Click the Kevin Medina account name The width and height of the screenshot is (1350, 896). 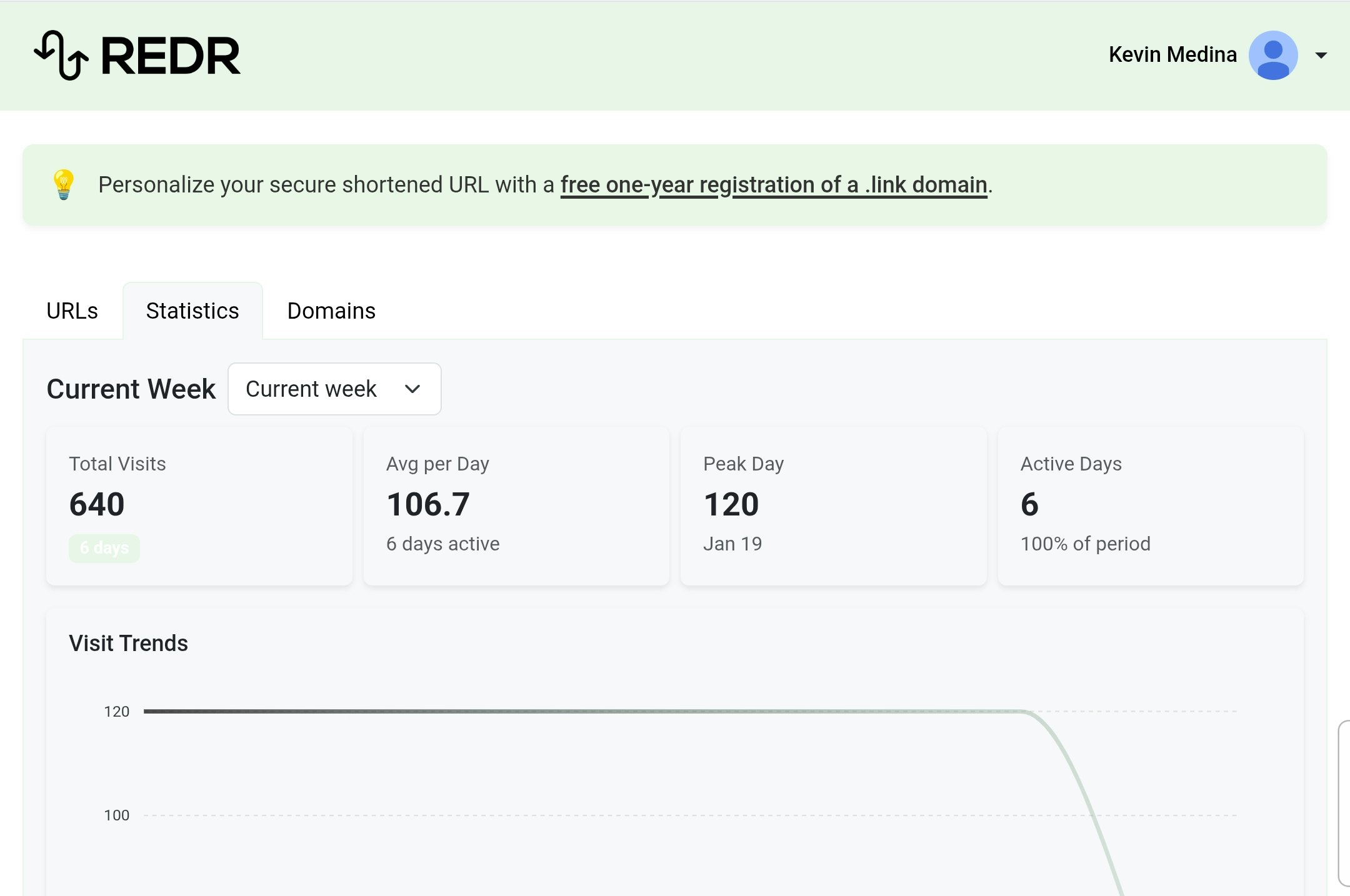tap(1172, 55)
